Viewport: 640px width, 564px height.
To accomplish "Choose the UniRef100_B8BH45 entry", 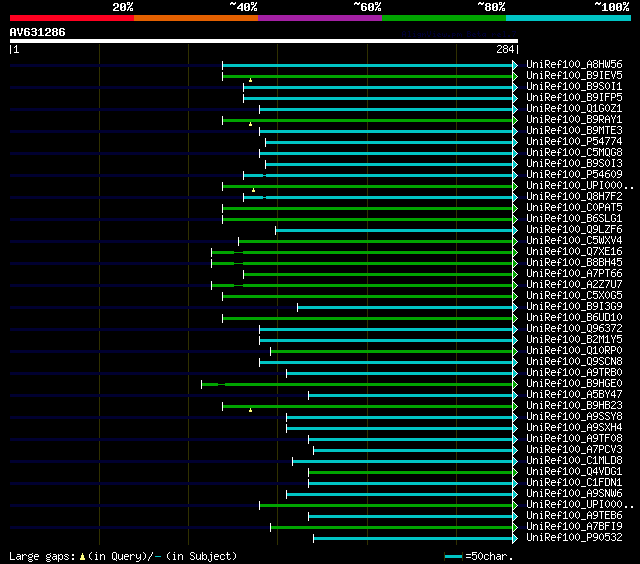I will (x=574, y=263).
